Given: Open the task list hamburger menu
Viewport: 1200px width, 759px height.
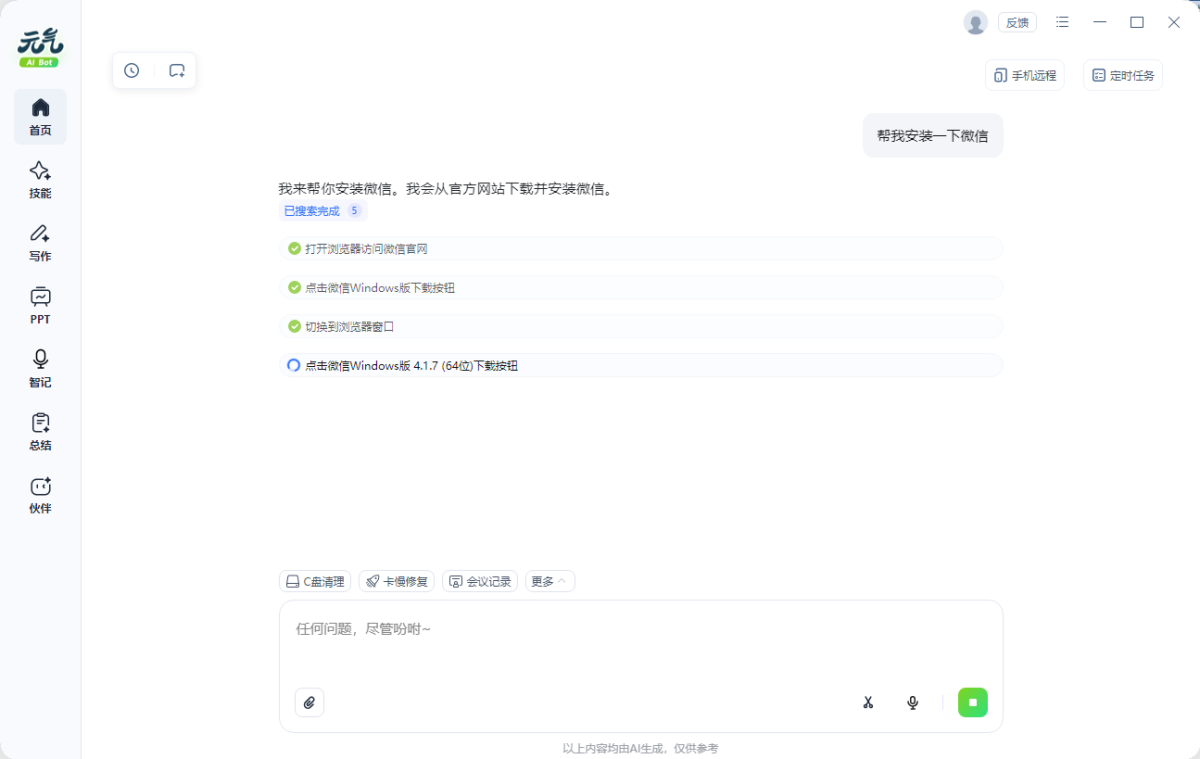Looking at the screenshot, I should [1062, 22].
